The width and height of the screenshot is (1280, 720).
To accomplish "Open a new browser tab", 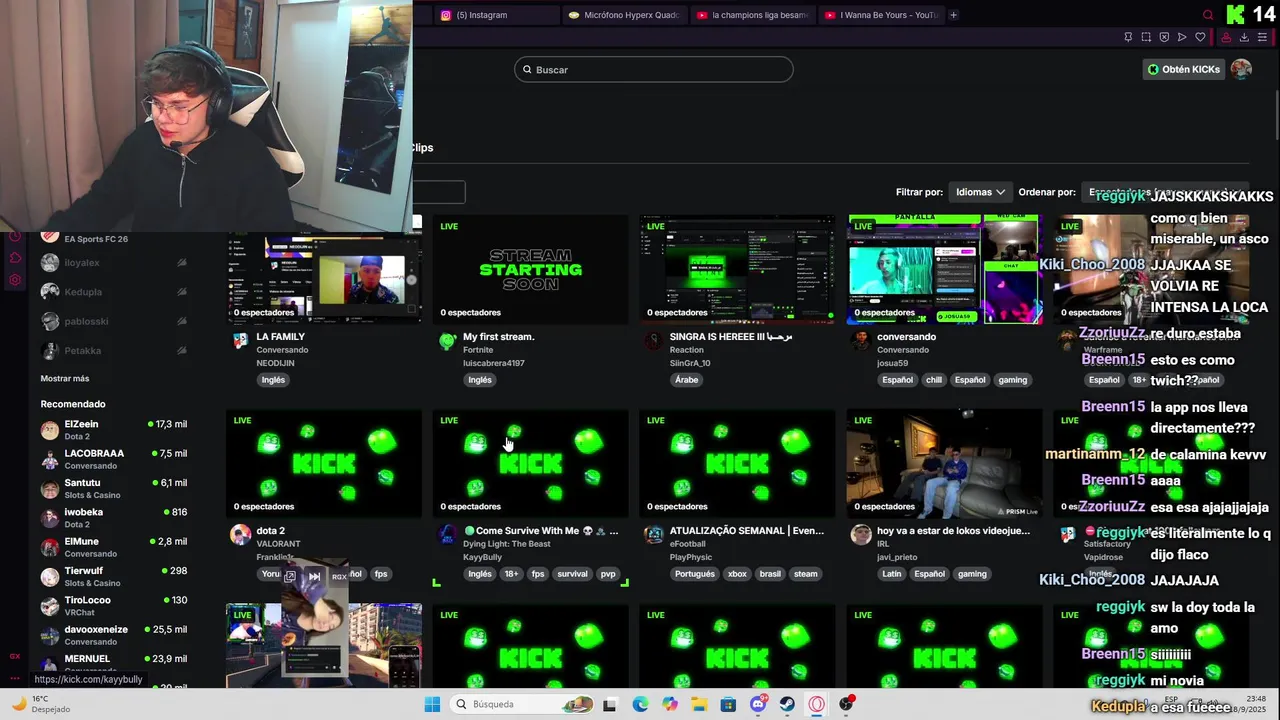I will click(953, 15).
